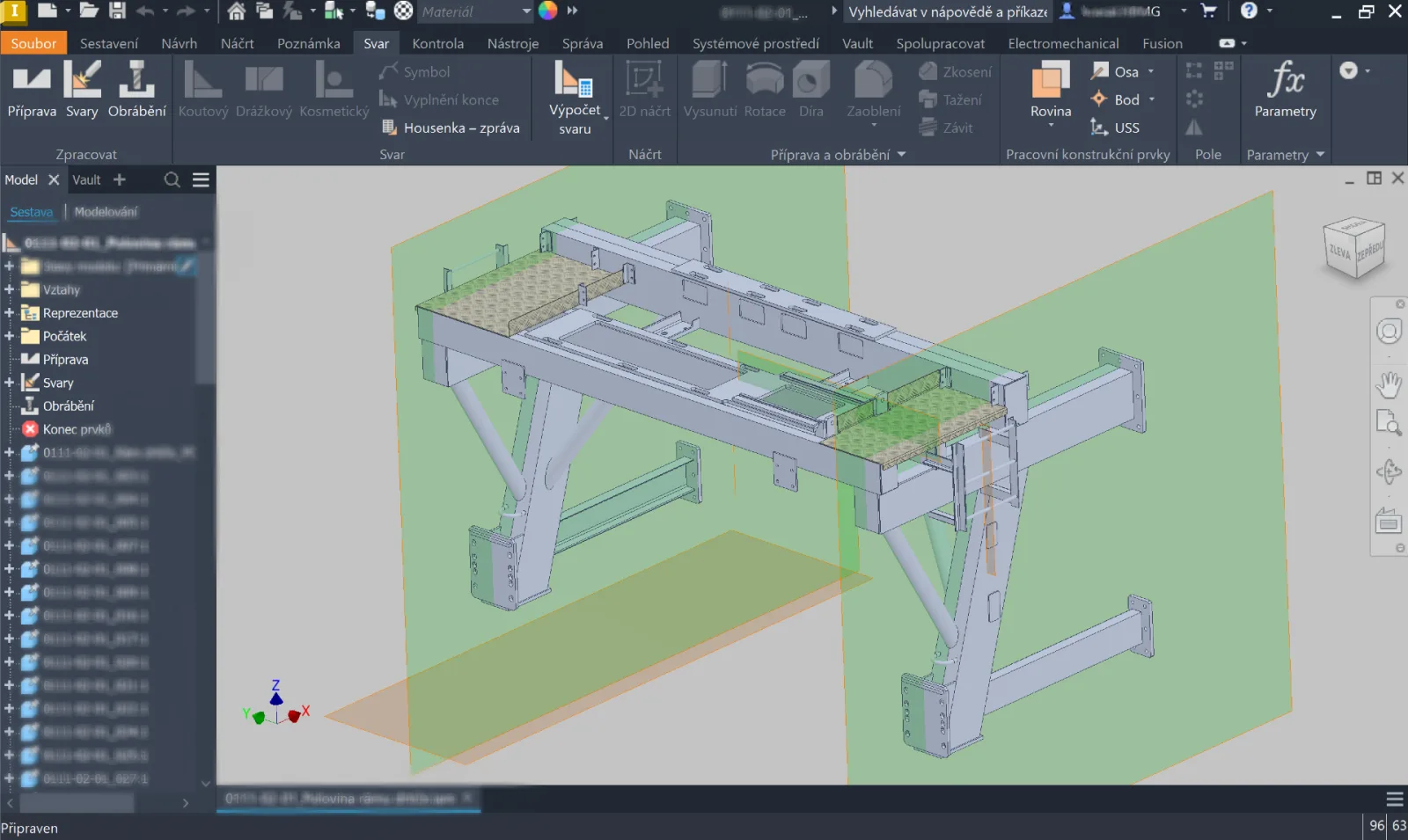Screen dimensions: 1408x840
Task: Open the Osa dropdown arrow
Action: (x=1151, y=72)
